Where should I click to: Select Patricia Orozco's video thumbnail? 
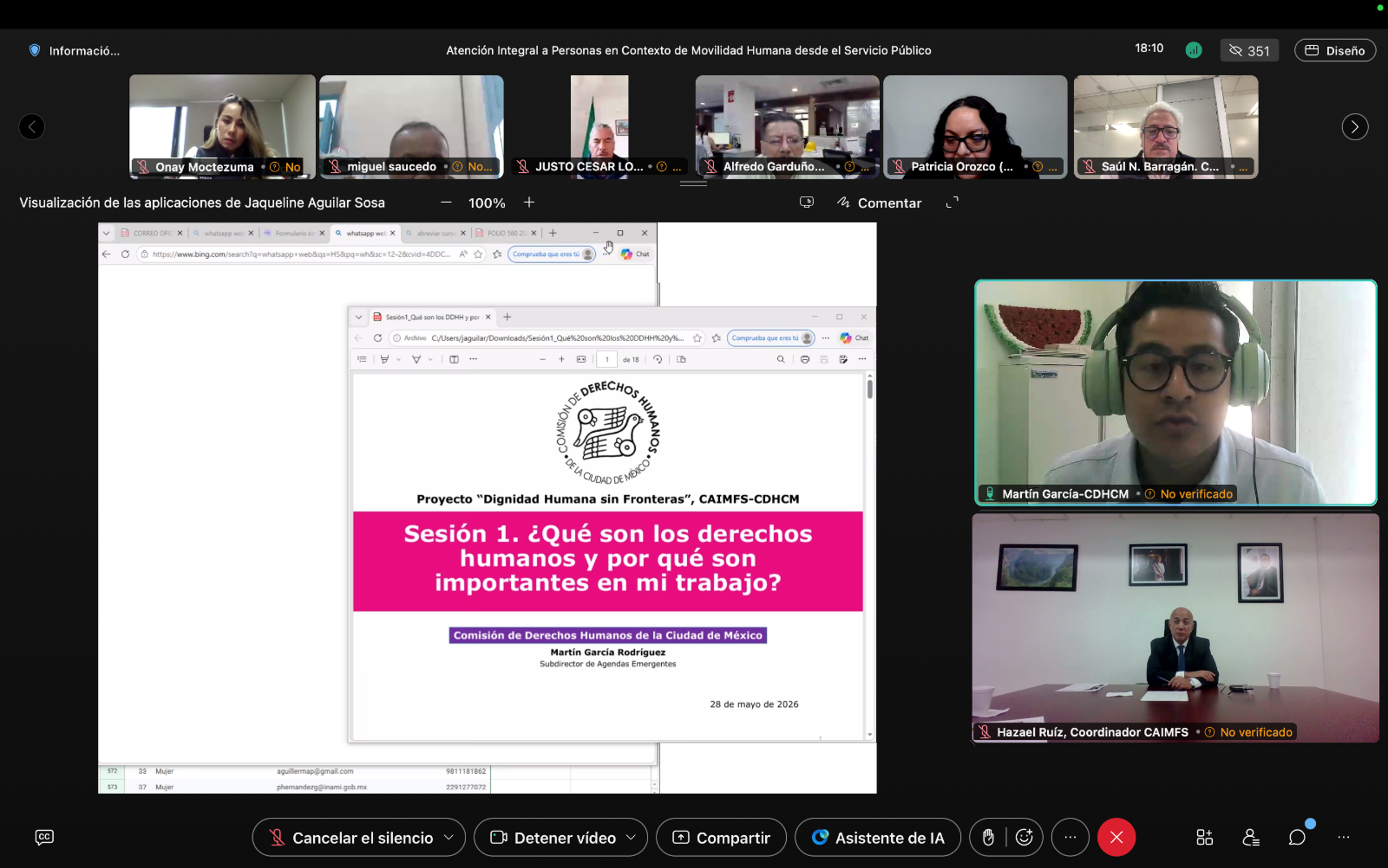click(975, 127)
